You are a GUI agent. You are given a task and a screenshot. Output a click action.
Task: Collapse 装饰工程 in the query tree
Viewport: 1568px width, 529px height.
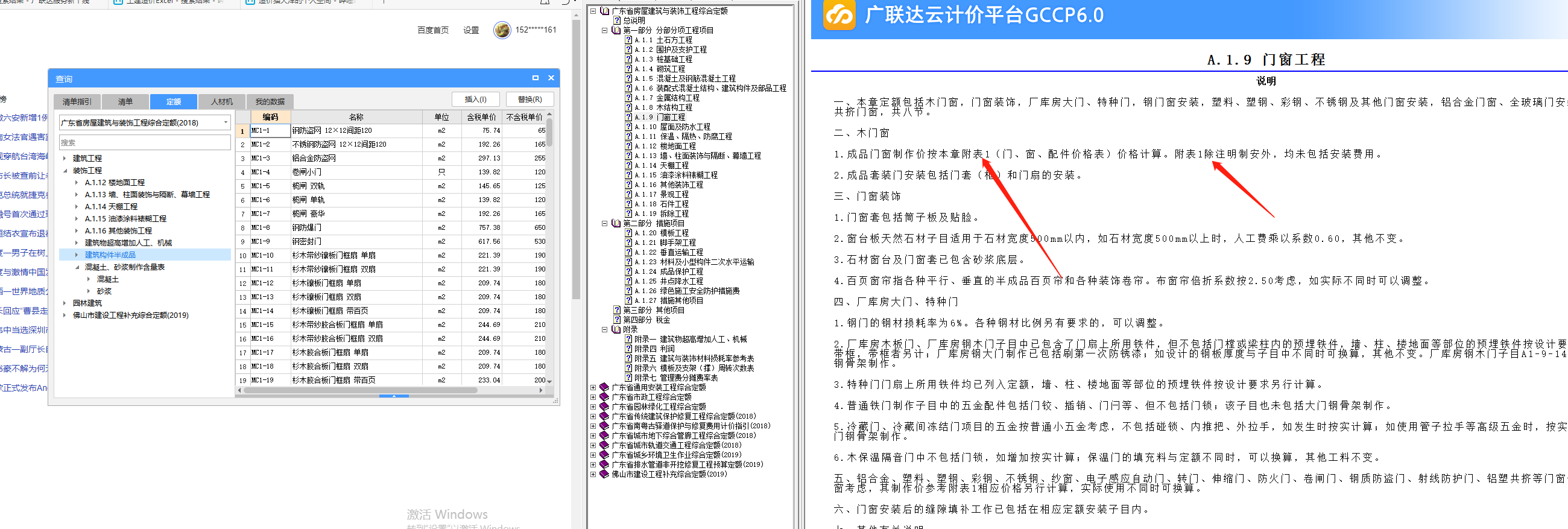click(x=65, y=171)
